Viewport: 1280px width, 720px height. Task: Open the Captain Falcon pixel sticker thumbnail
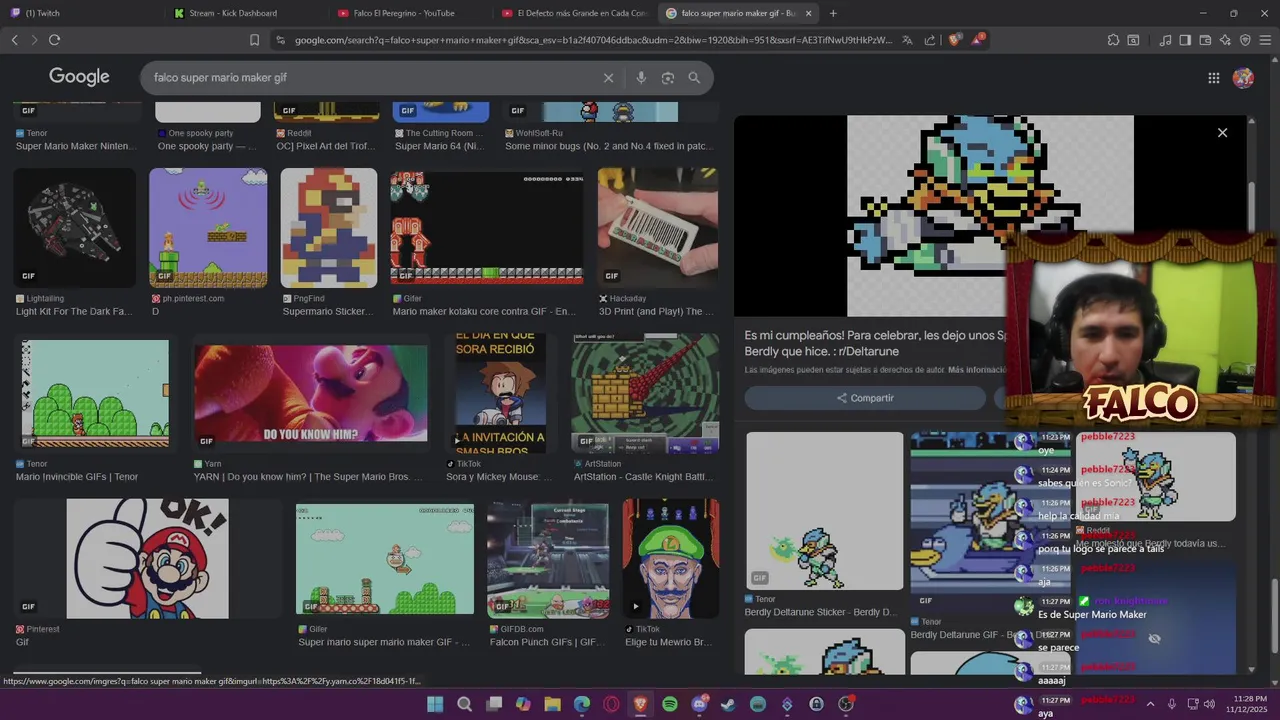pyautogui.click(x=329, y=228)
